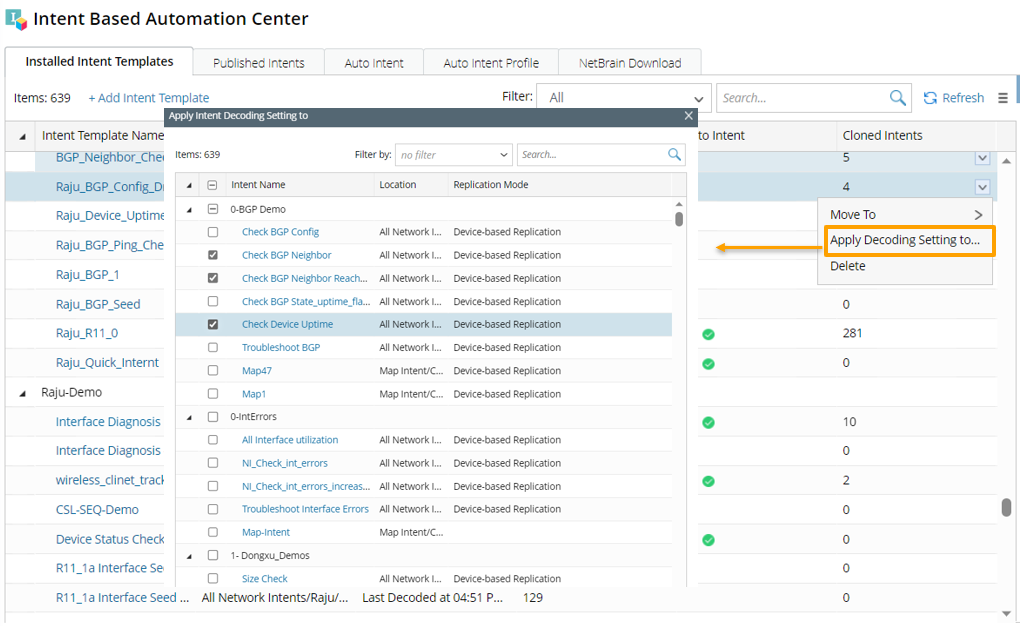Open the Filter by dropdown in dialog
The width and height of the screenshot is (1021, 626).
click(454, 155)
